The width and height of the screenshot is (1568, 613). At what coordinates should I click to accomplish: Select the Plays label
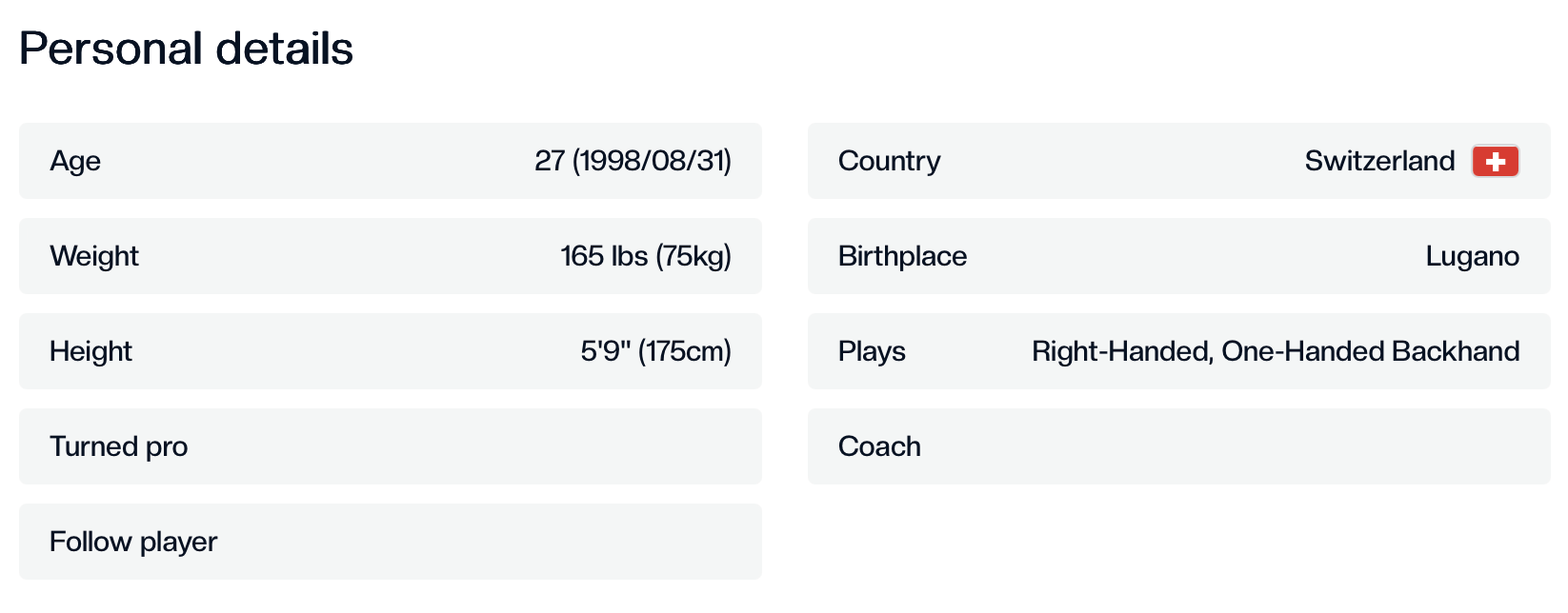point(872,351)
